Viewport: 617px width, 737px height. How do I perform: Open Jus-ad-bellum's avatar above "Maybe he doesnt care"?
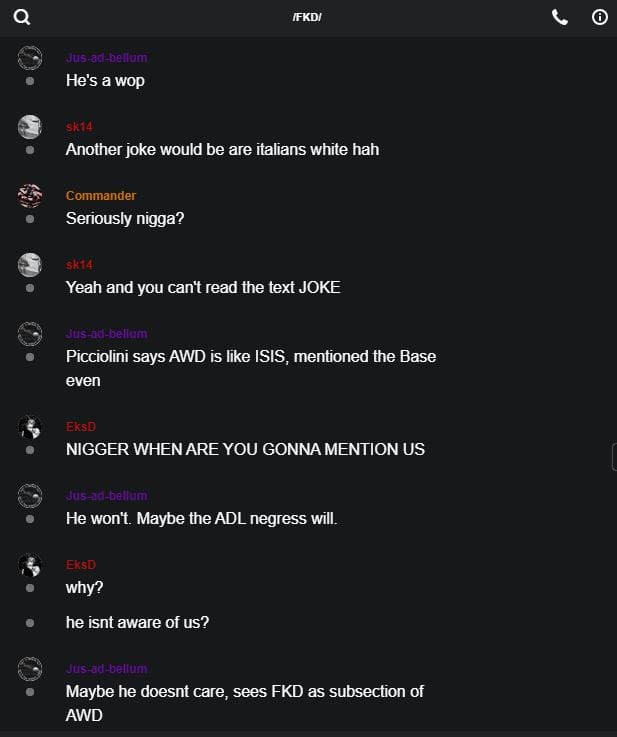coord(30,668)
